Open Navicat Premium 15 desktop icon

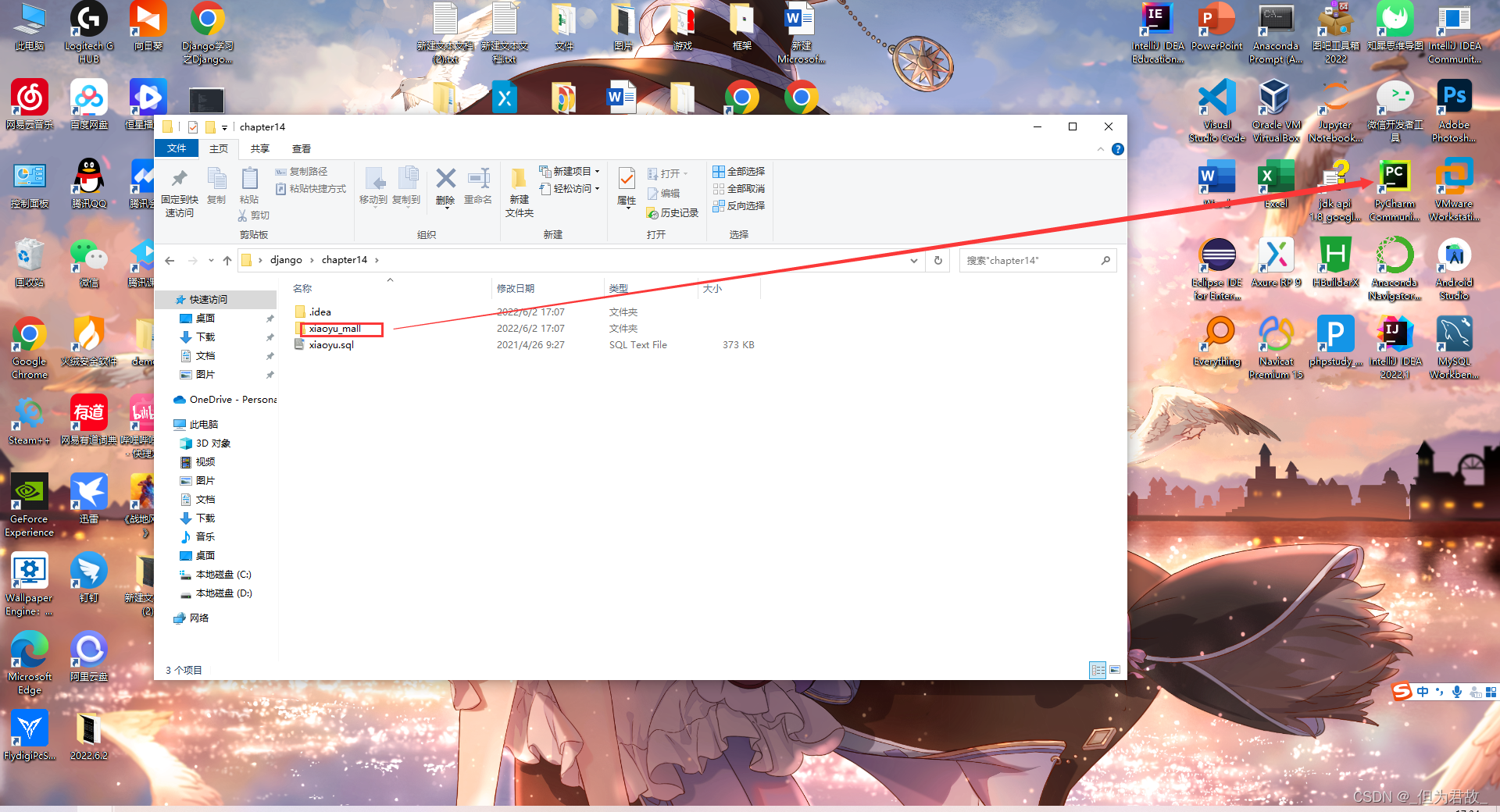(1276, 348)
